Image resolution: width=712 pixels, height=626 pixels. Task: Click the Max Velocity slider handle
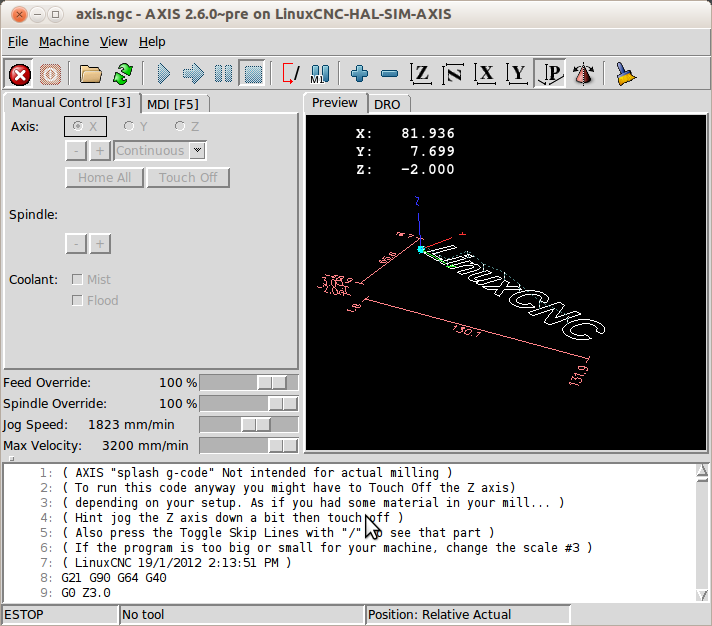tap(282, 445)
